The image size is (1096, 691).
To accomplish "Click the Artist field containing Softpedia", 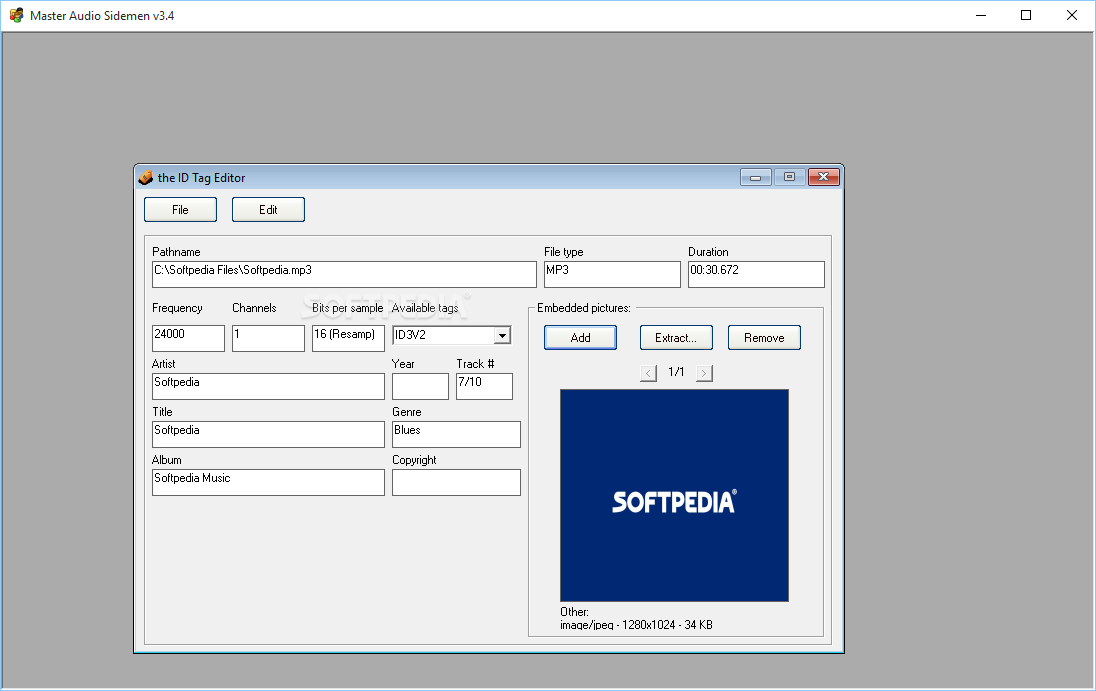I will tap(268, 386).
